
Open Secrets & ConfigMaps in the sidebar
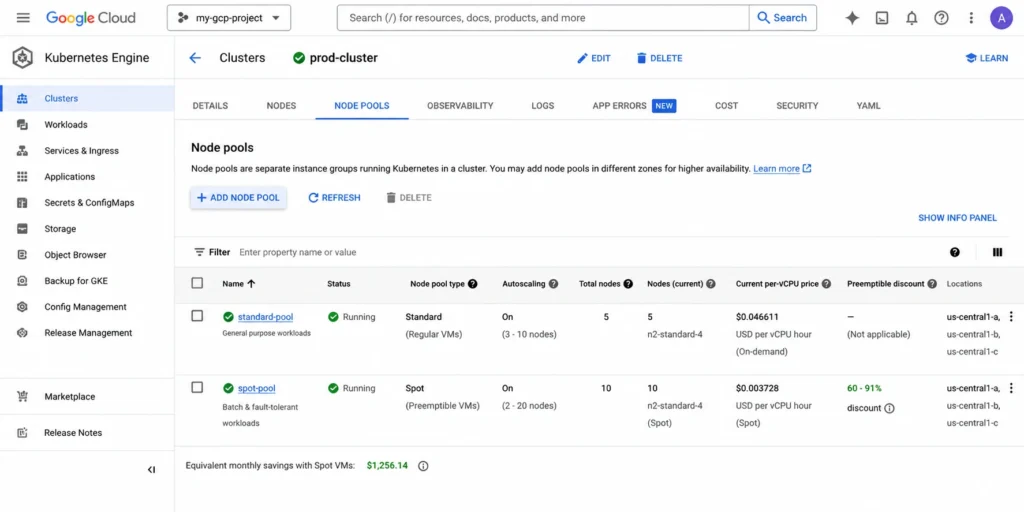[87, 203]
